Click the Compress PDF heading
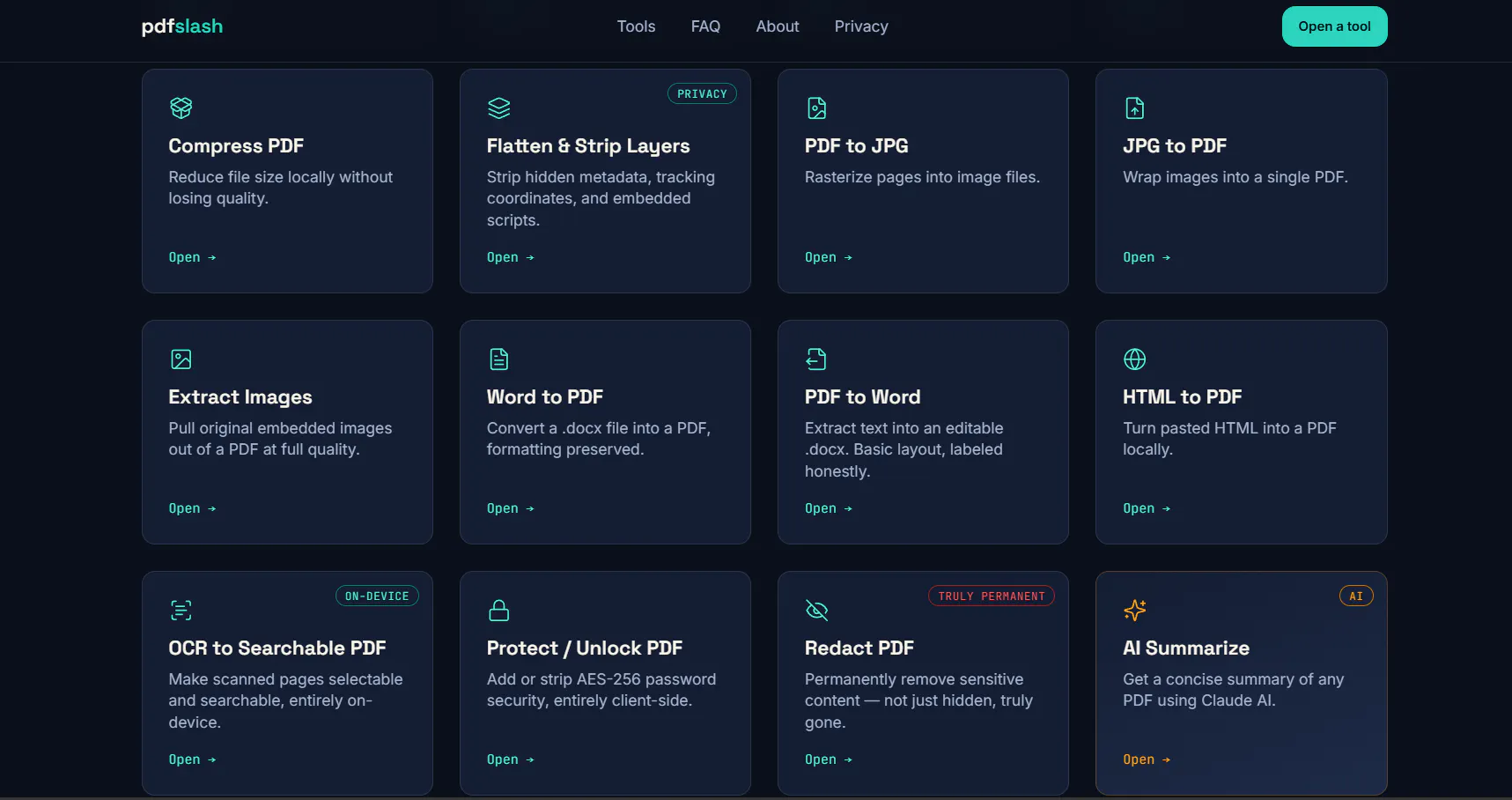This screenshot has width=1512, height=800. (236, 146)
